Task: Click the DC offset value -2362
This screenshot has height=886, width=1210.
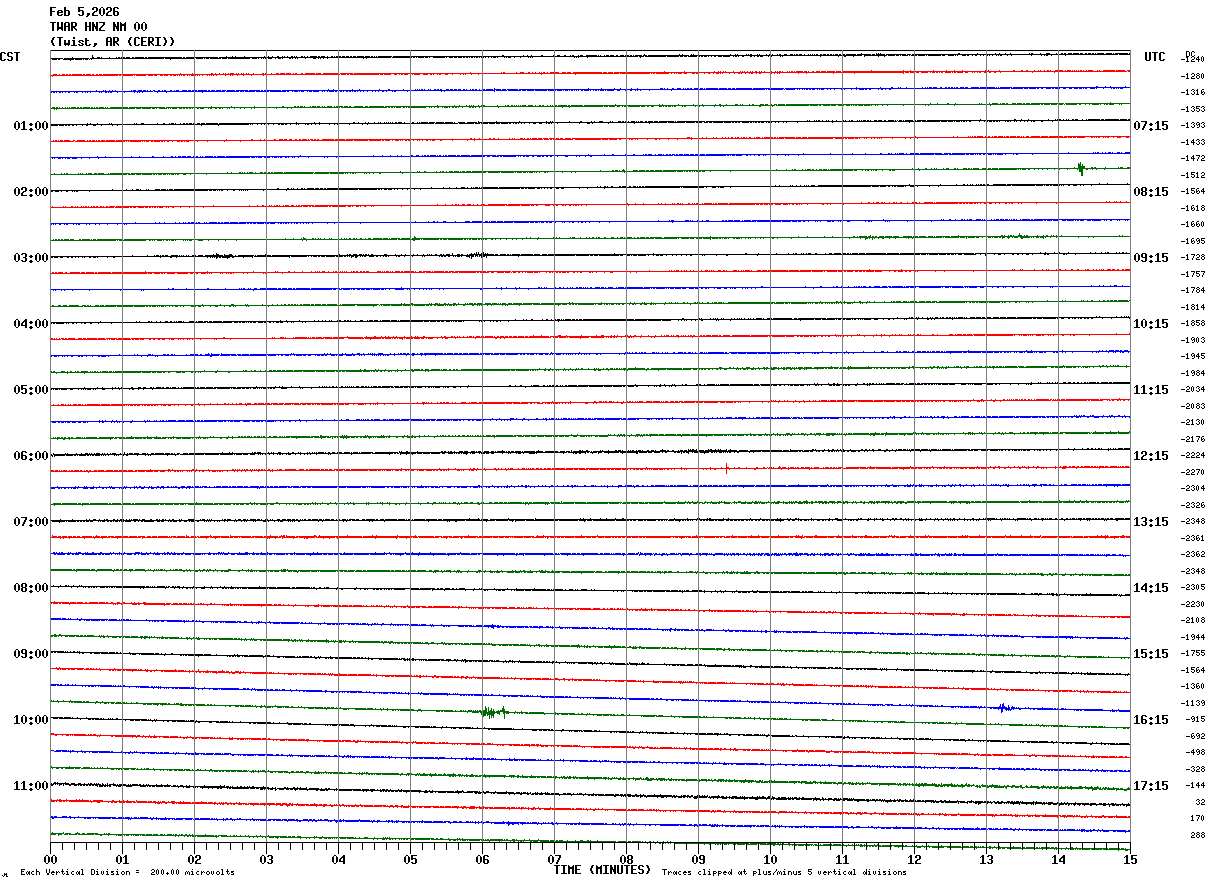Action: click(x=1193, y=554)
